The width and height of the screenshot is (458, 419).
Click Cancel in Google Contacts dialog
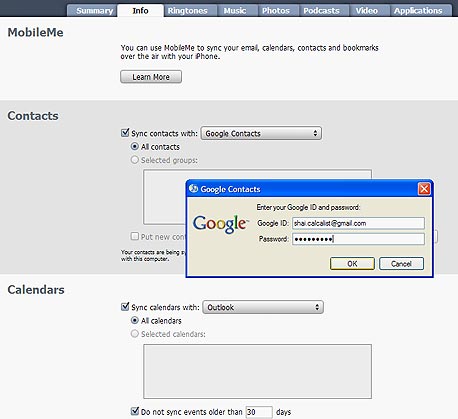pos(401,264)
